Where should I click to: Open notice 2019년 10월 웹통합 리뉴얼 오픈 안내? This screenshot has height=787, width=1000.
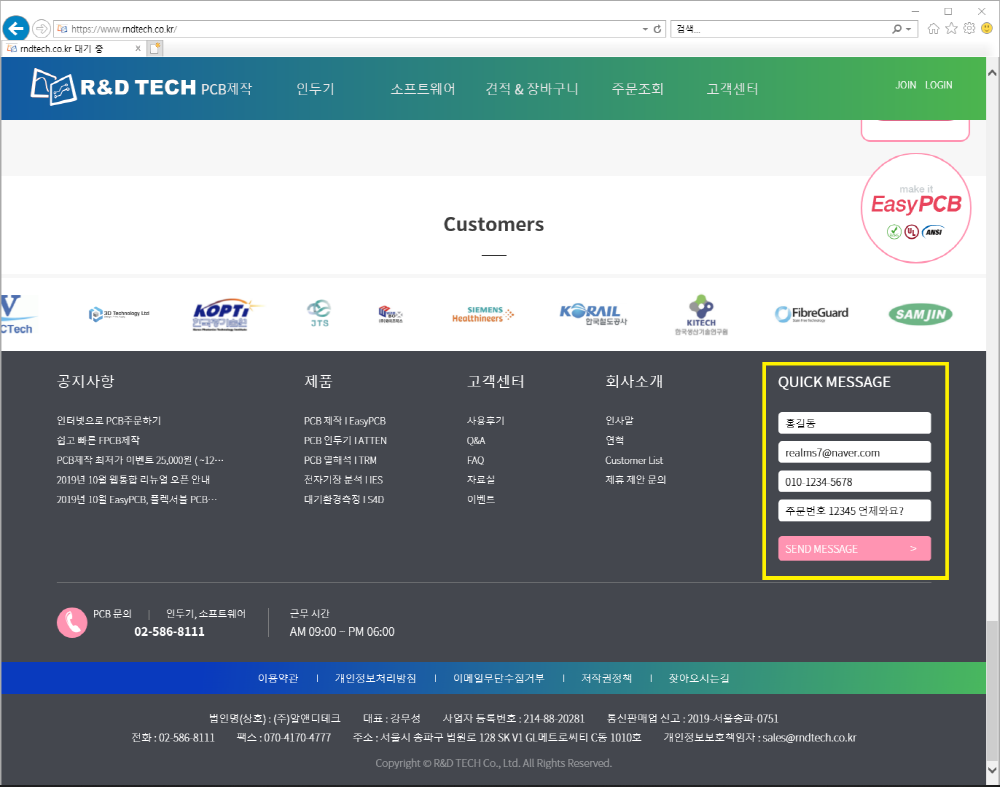click(133, 480)
